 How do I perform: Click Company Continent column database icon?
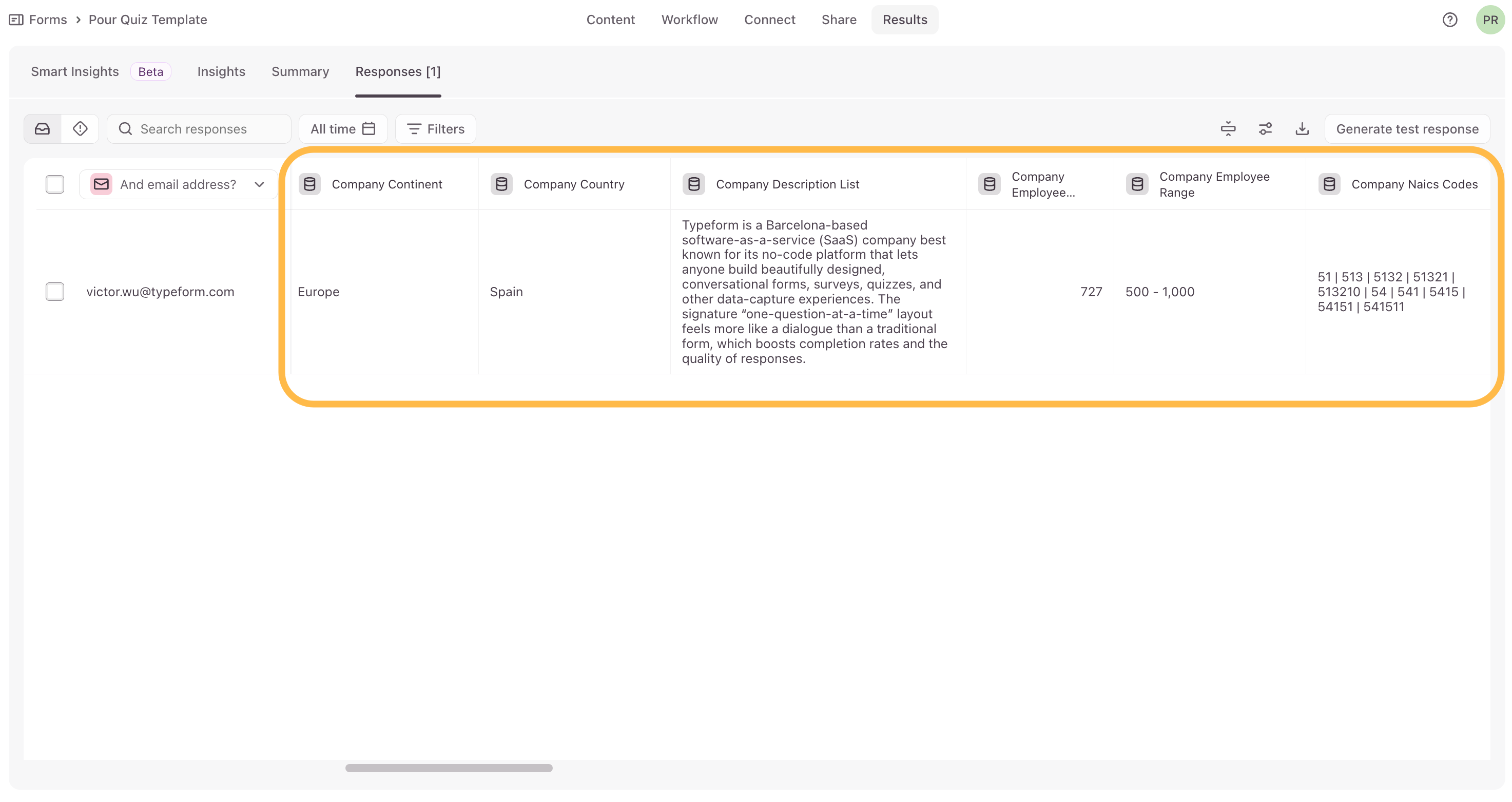tap(309, 184)
